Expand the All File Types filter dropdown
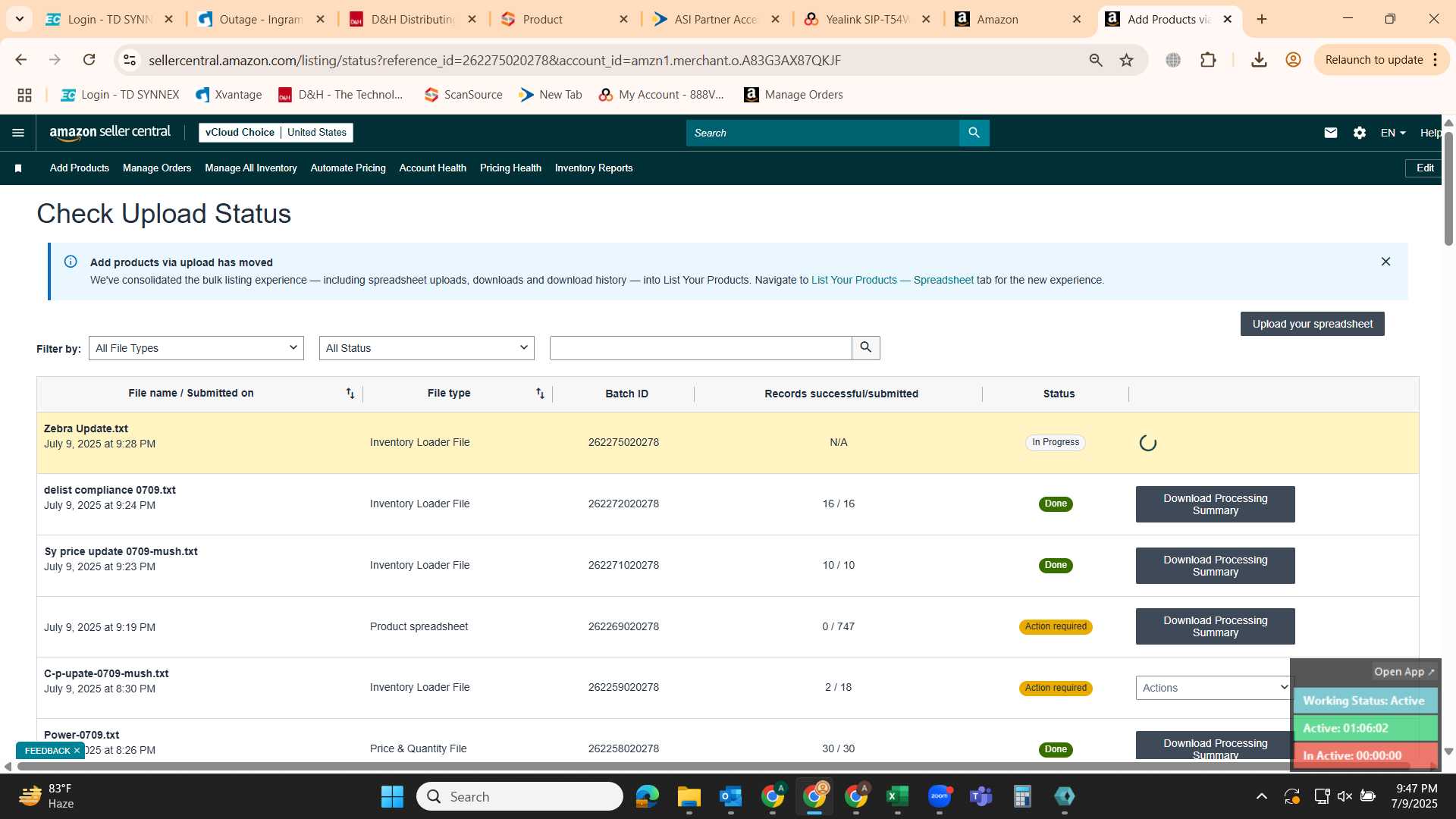 click(196, 348)
